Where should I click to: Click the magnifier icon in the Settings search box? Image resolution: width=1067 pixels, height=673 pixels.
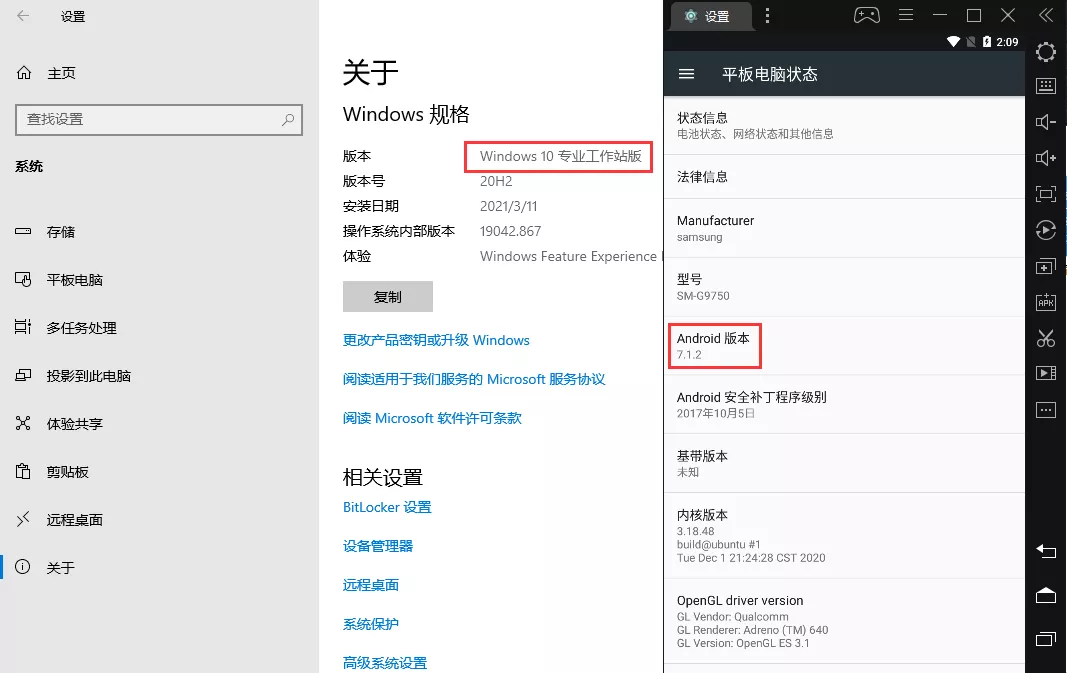[288, 120]
